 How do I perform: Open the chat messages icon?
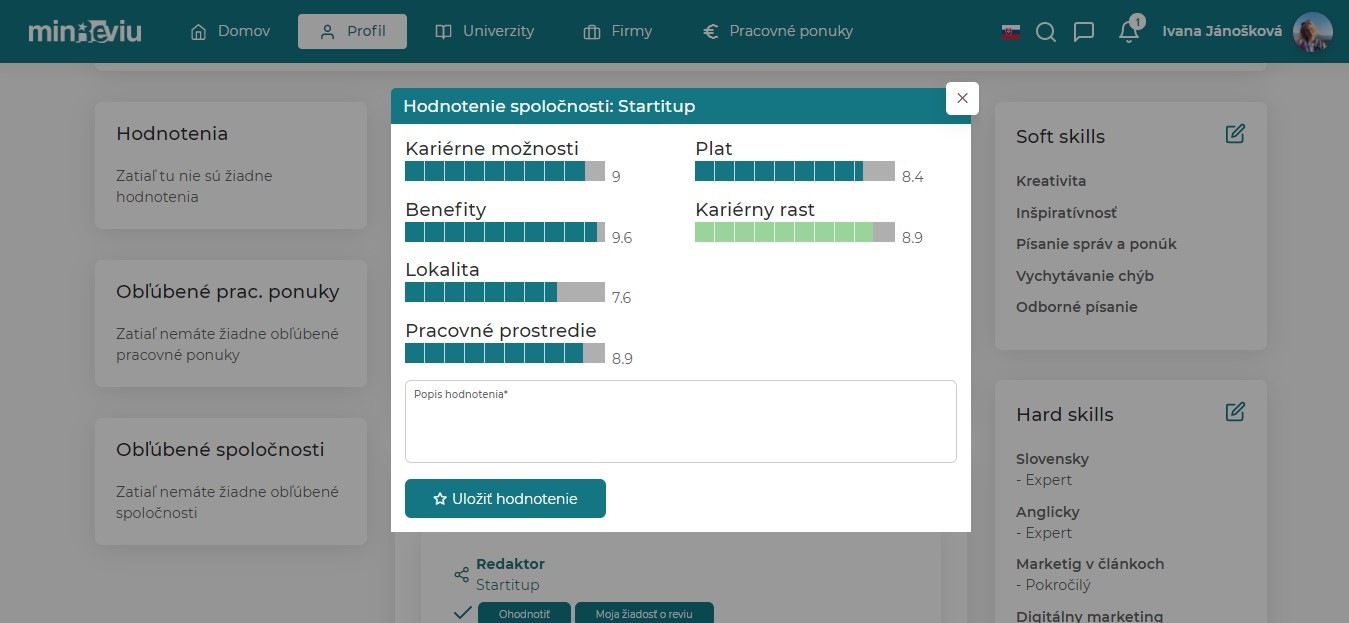point(1083,32)
